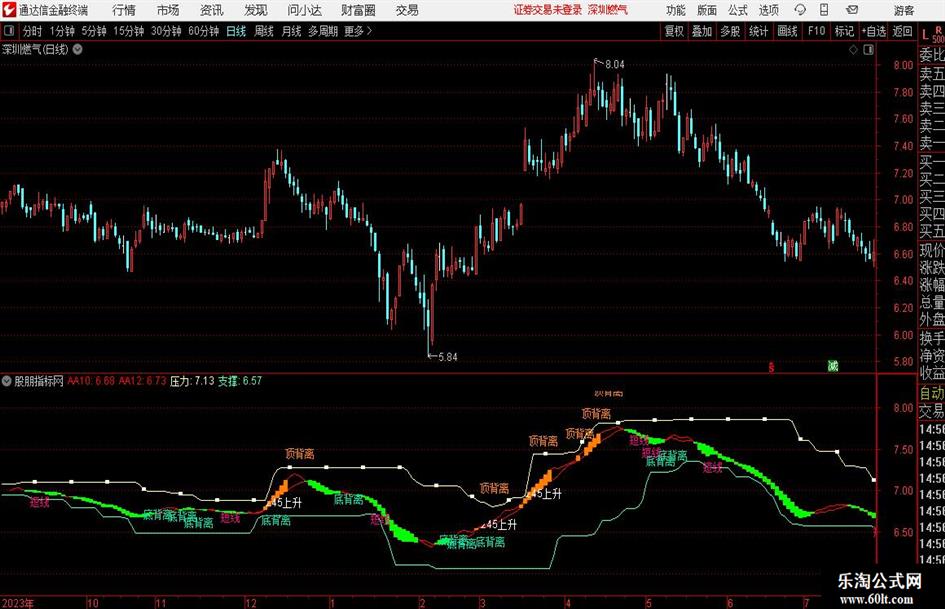The height and width of the screenshot is (609, 945).
Task: Click the 2023年 date axis label
Action: pyautogui.click(x=17, y=603)
